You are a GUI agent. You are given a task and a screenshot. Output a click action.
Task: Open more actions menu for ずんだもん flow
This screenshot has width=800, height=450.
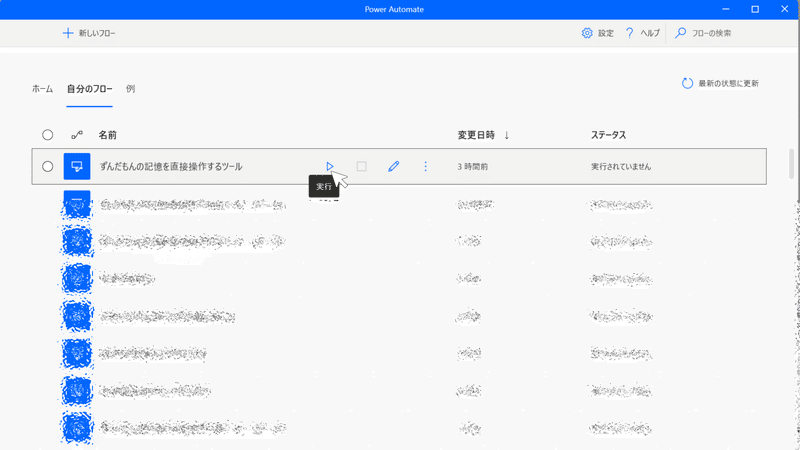(x=426, y=166)
